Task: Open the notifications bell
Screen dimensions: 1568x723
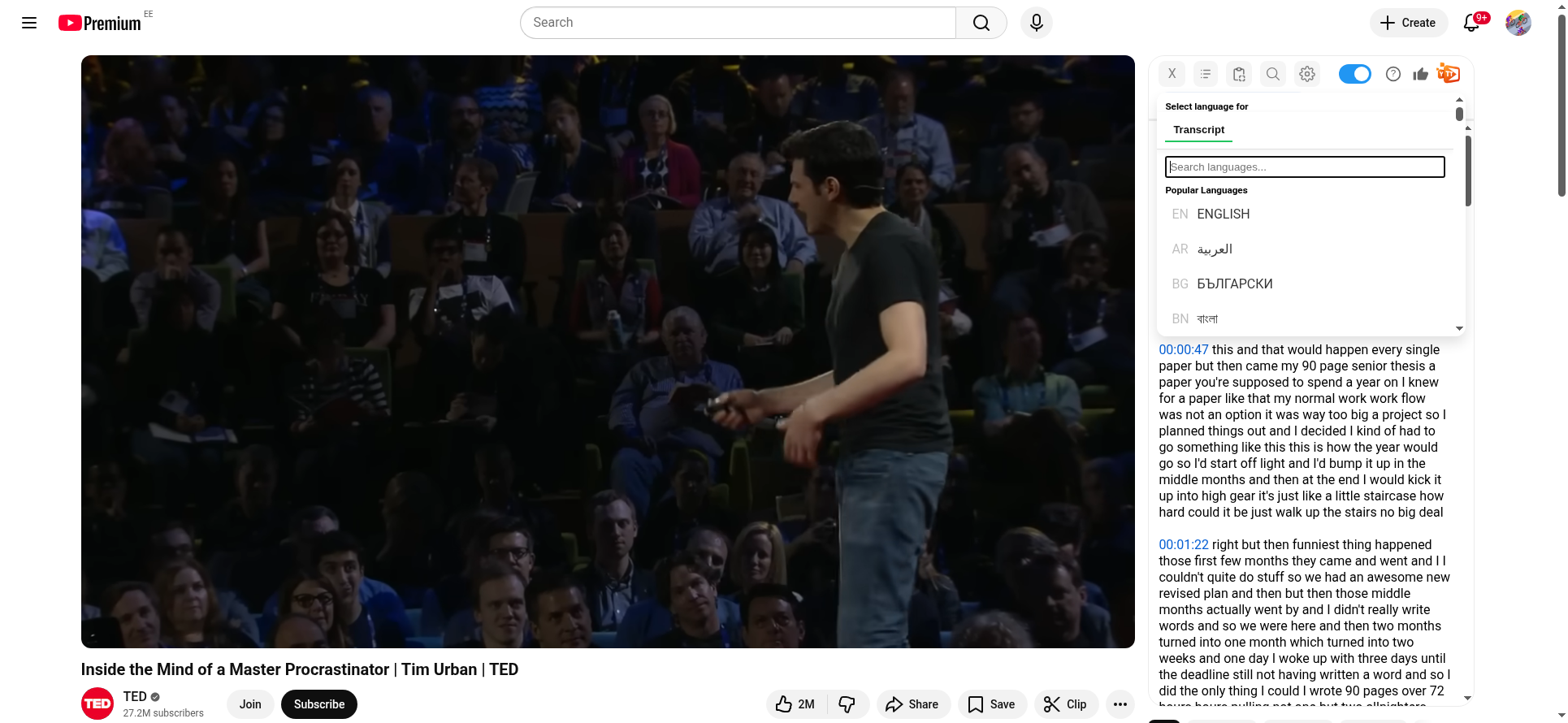Action: pos(1471,23)
